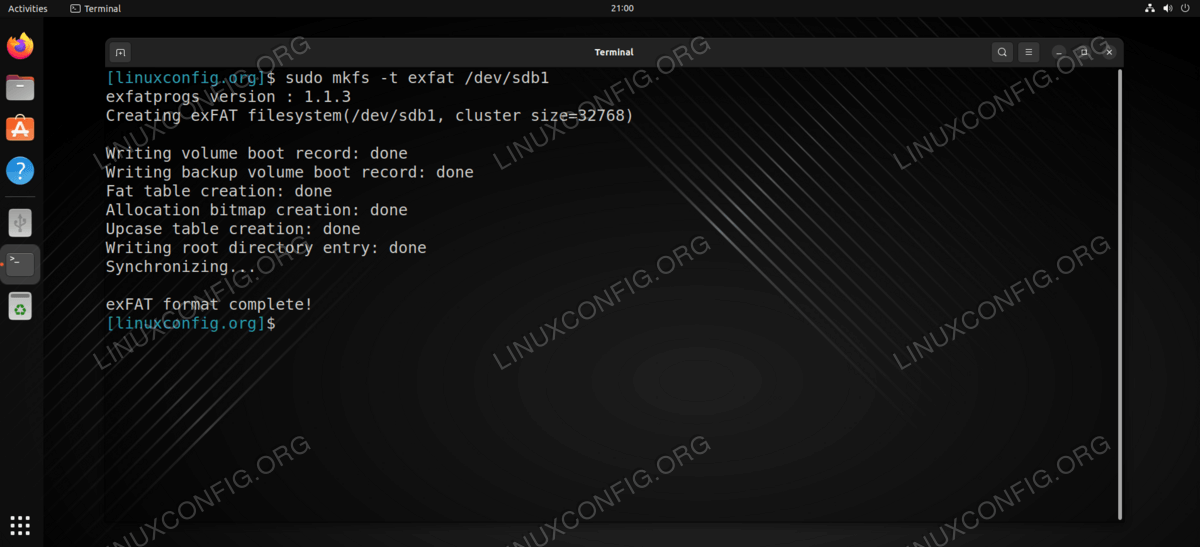Open the network status indicator
Screen dimensions: 1200x547
(1150, 8)
